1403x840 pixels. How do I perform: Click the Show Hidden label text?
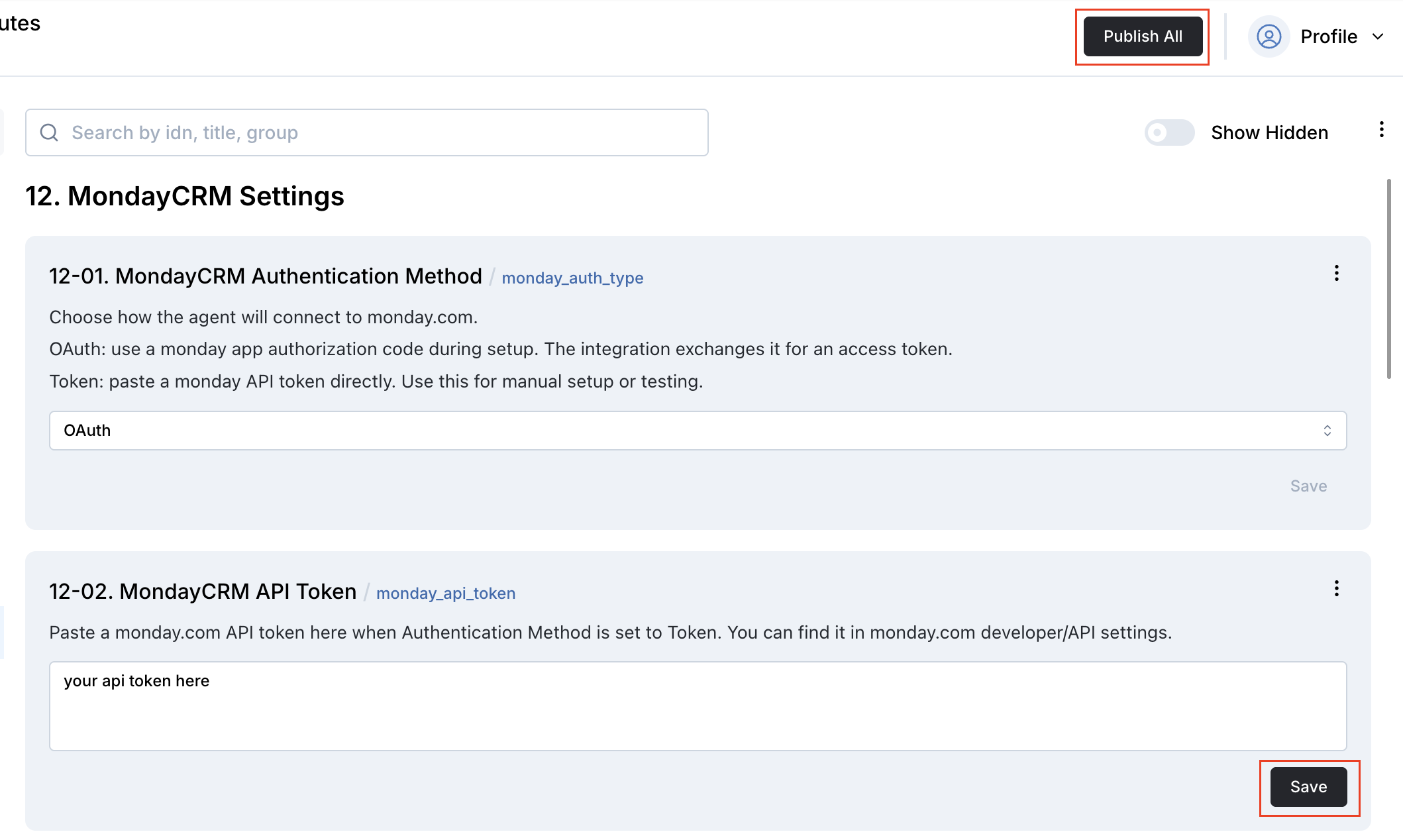point(1269,132)
